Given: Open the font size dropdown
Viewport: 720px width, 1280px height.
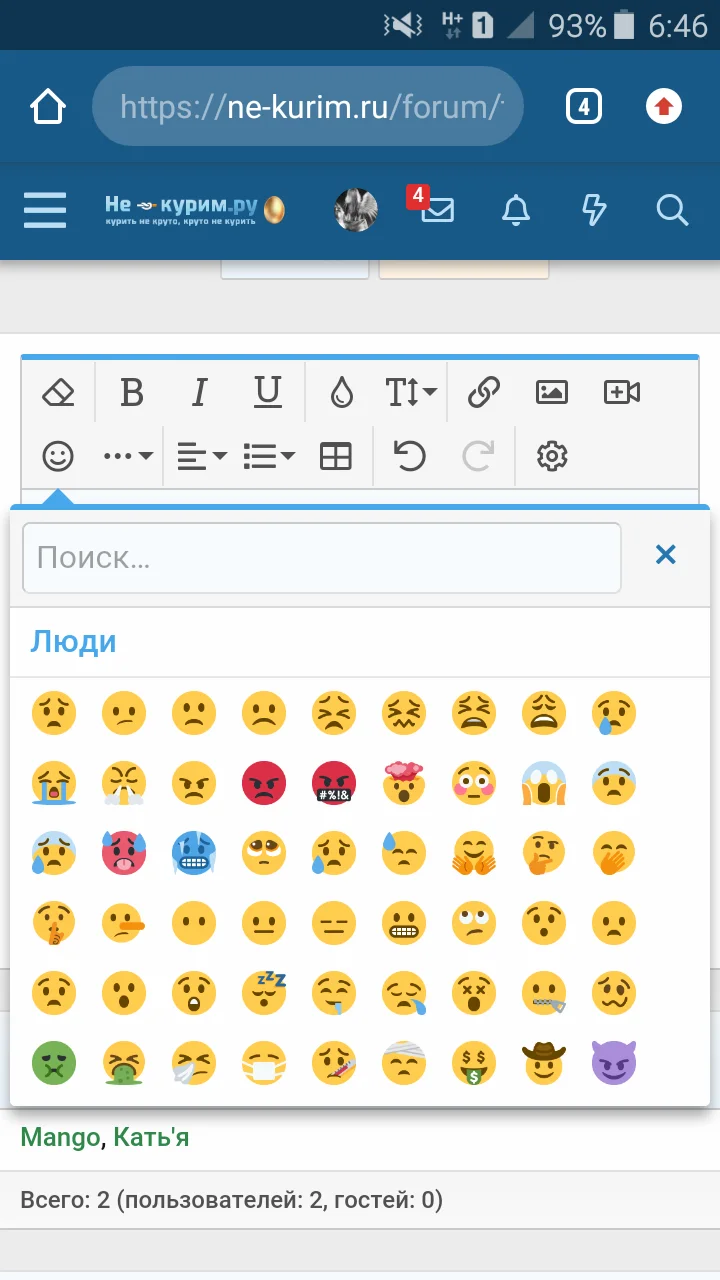Looking at the screenshot, I should click(x=411, y=392).
